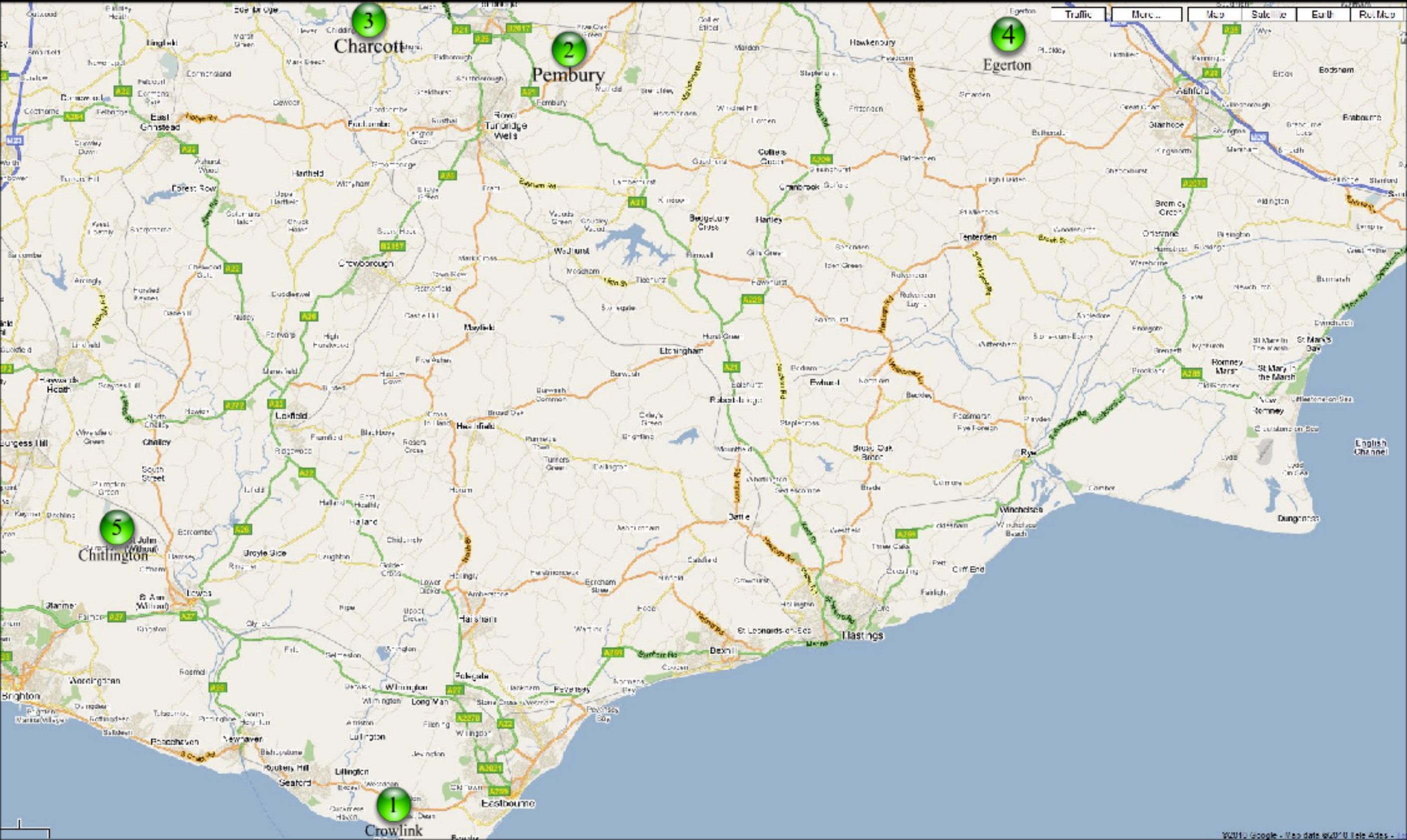
Task: Click the Hastings town label
Action: pos(863,635)
